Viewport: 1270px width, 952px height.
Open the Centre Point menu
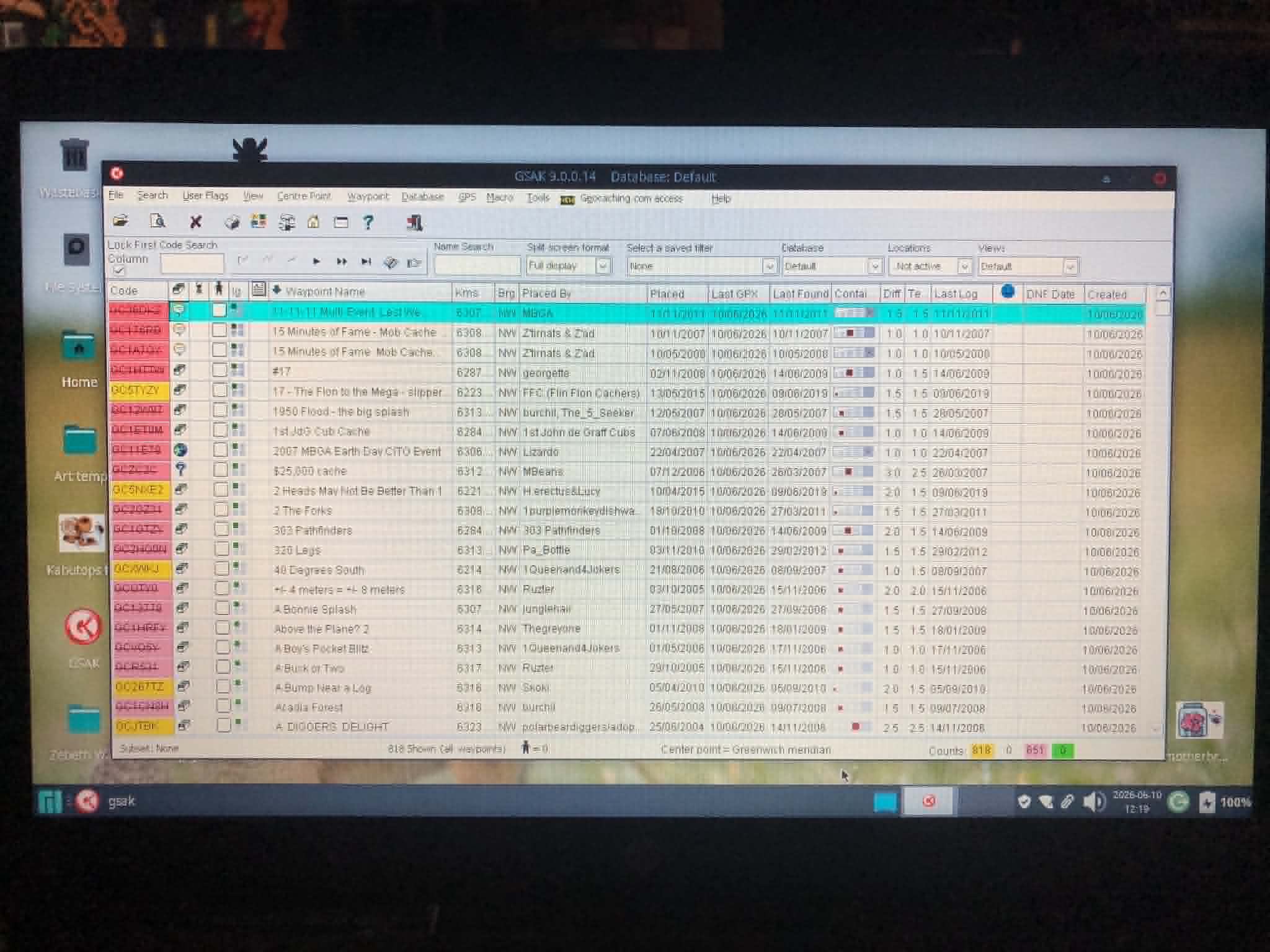pos(304,196)
